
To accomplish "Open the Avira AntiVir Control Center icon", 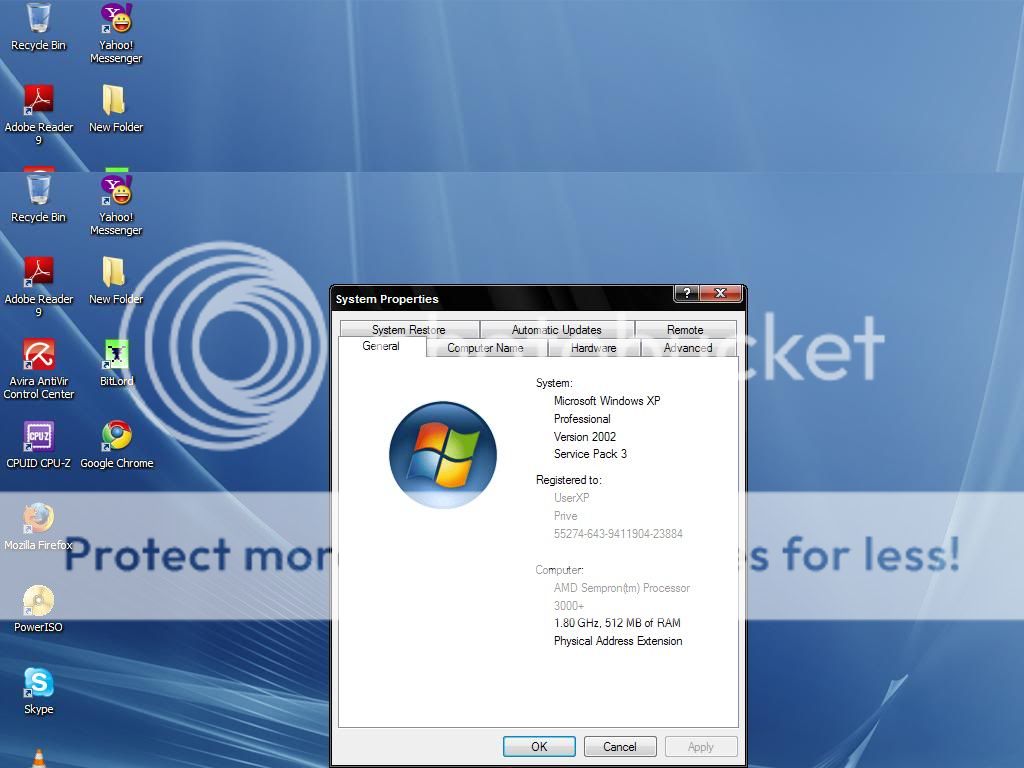I will tap(39, 368).
